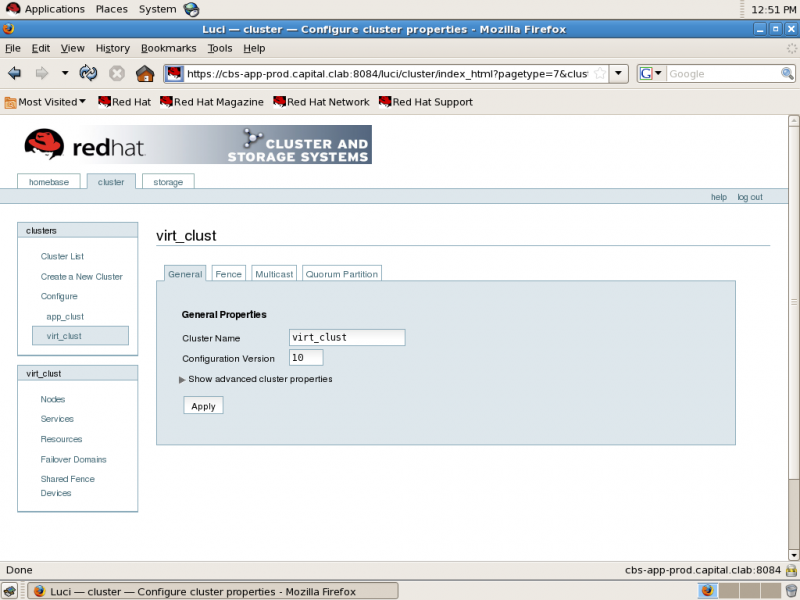Click the Red Hat logo
This screenshot has width=800, height=600.
[x=85, y=144]
